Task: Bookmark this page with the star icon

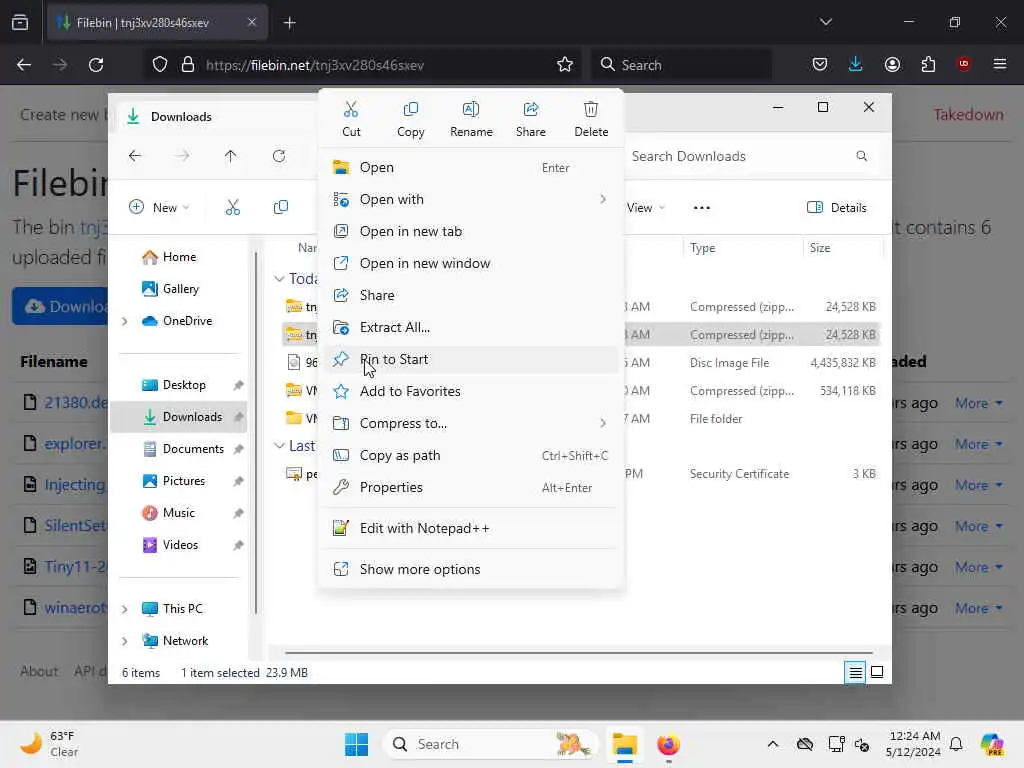Action: coord(565,65)
